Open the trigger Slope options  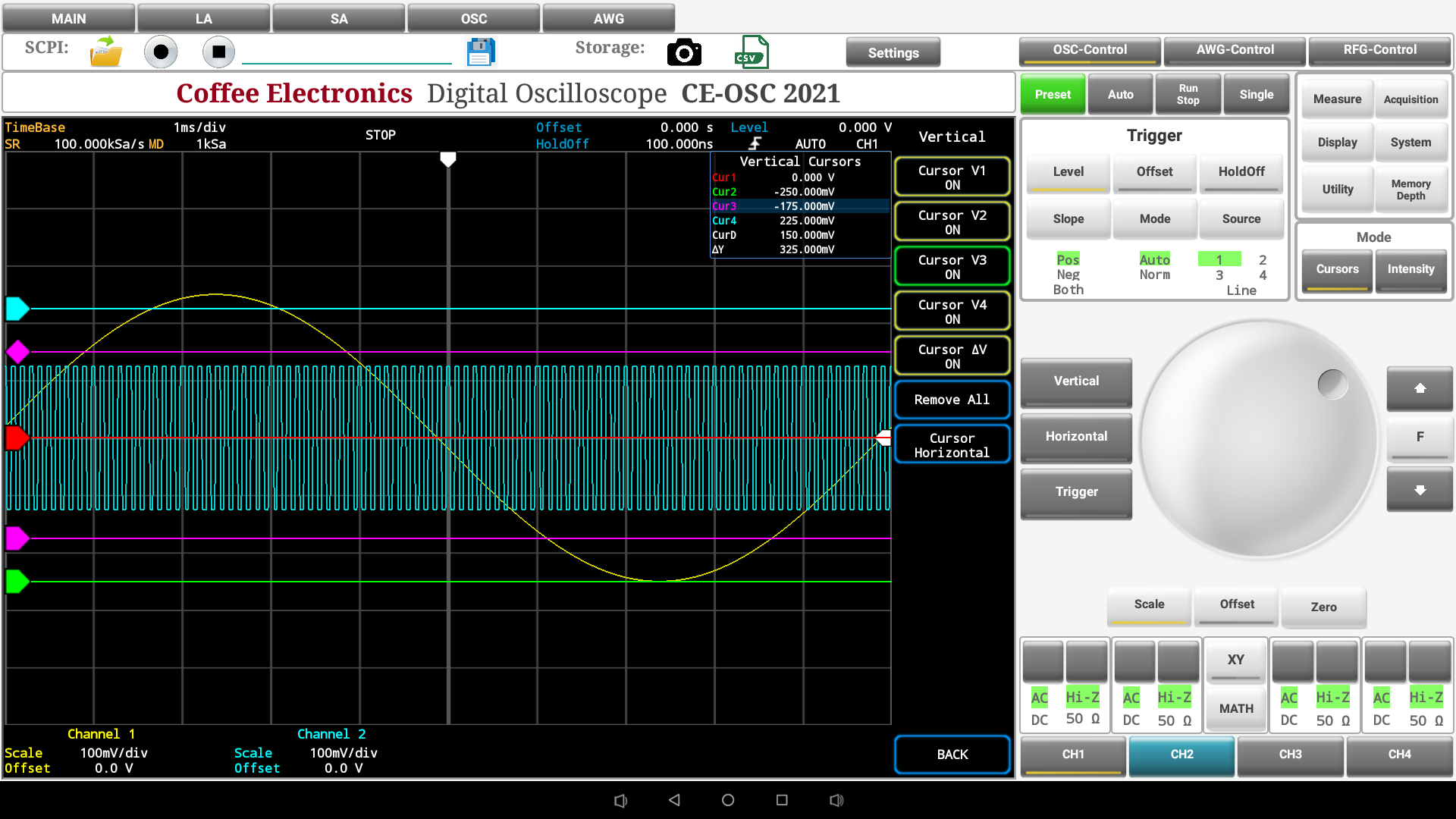coord(1068,218)
